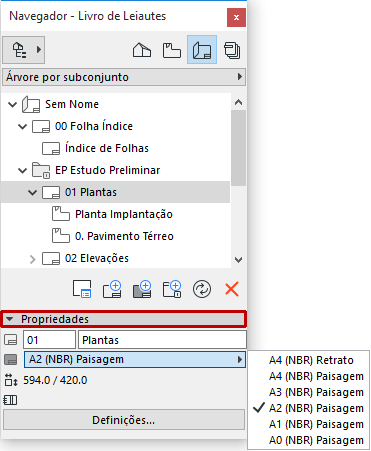
Task: Choose A3 (NBR) Paisagem from list
Action: click(x=316, y=392)
